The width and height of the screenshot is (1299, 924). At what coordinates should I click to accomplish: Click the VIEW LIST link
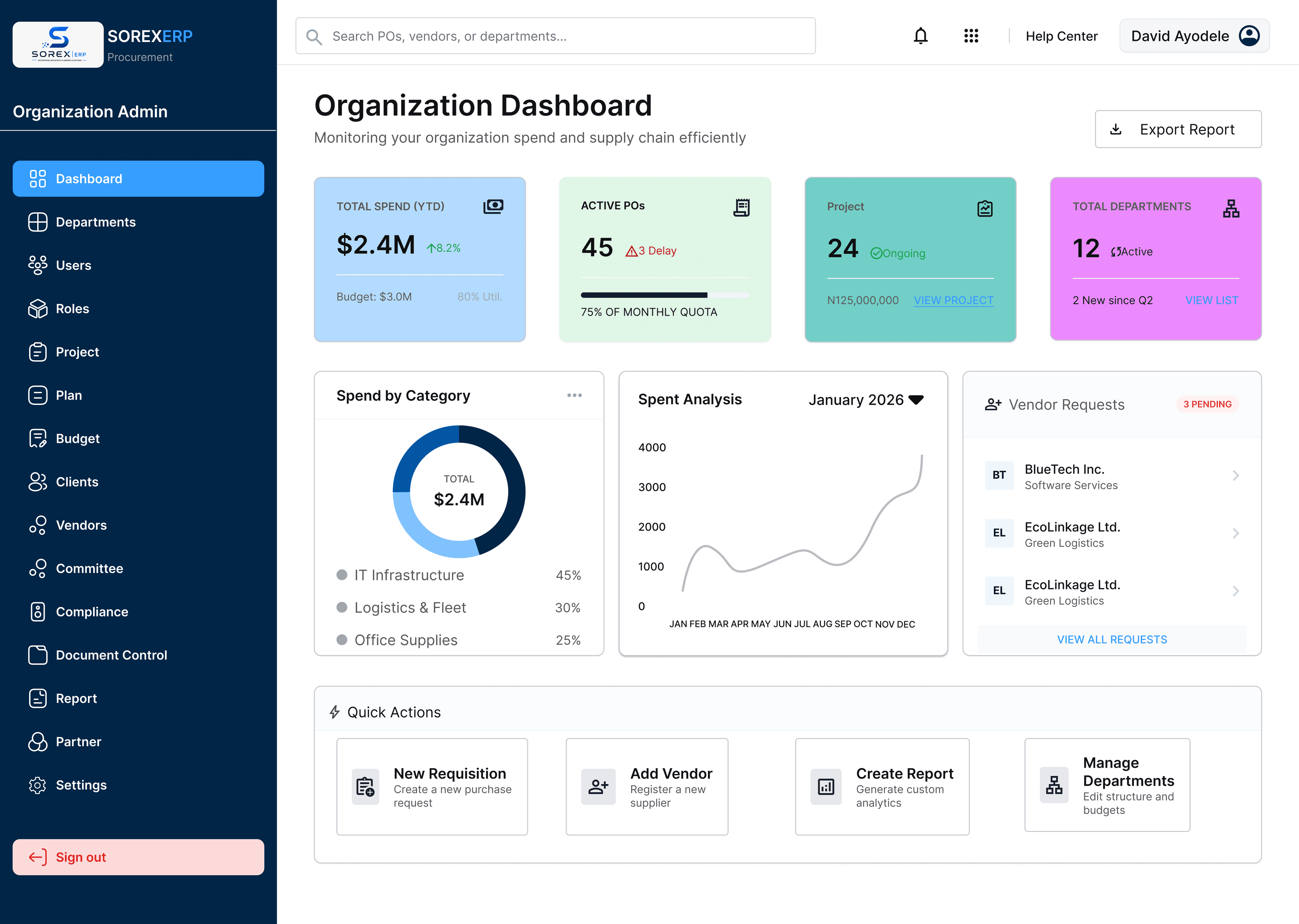pyautogui.click(x=1211, y=300)
